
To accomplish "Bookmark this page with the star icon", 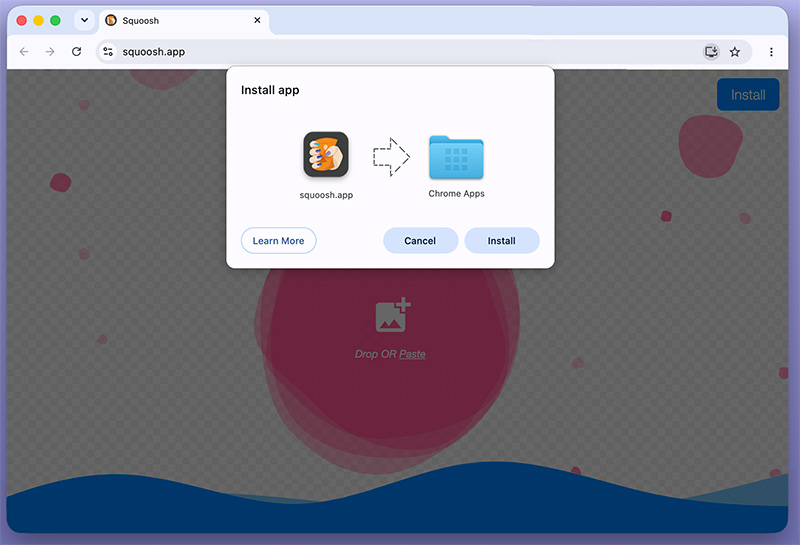I will (735, 52).
